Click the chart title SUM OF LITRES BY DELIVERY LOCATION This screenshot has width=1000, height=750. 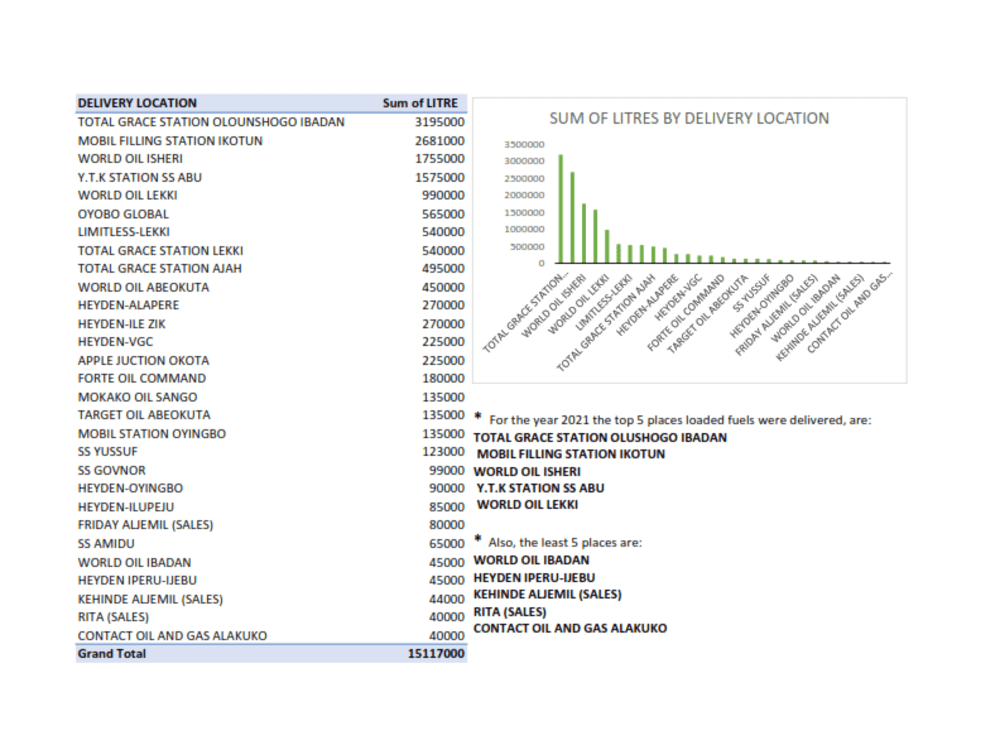coord(689,119)
